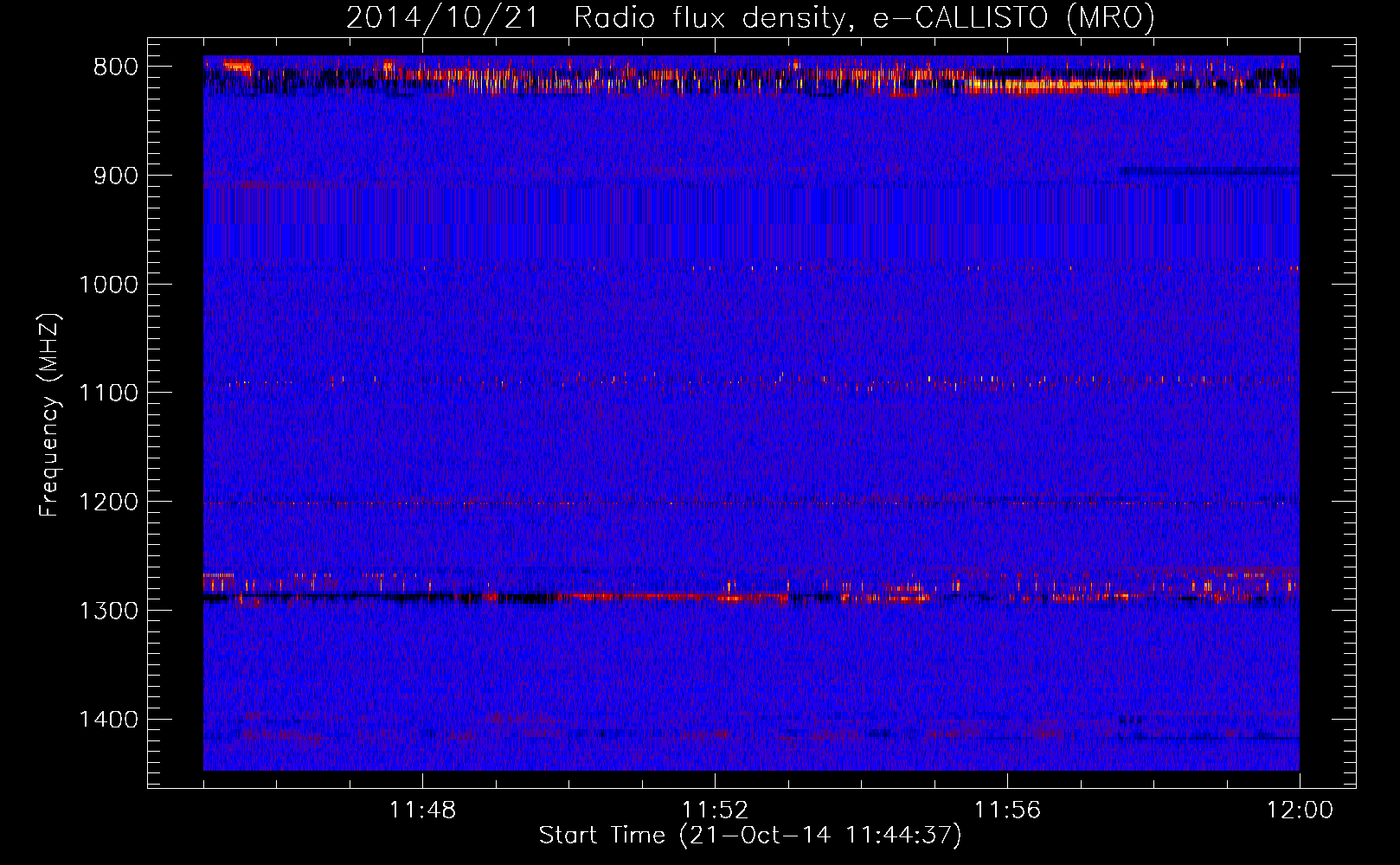Click the 'Frequency (MHZ)' axis title
This screenshot has width=1400, height=865.
click(49, 414)
